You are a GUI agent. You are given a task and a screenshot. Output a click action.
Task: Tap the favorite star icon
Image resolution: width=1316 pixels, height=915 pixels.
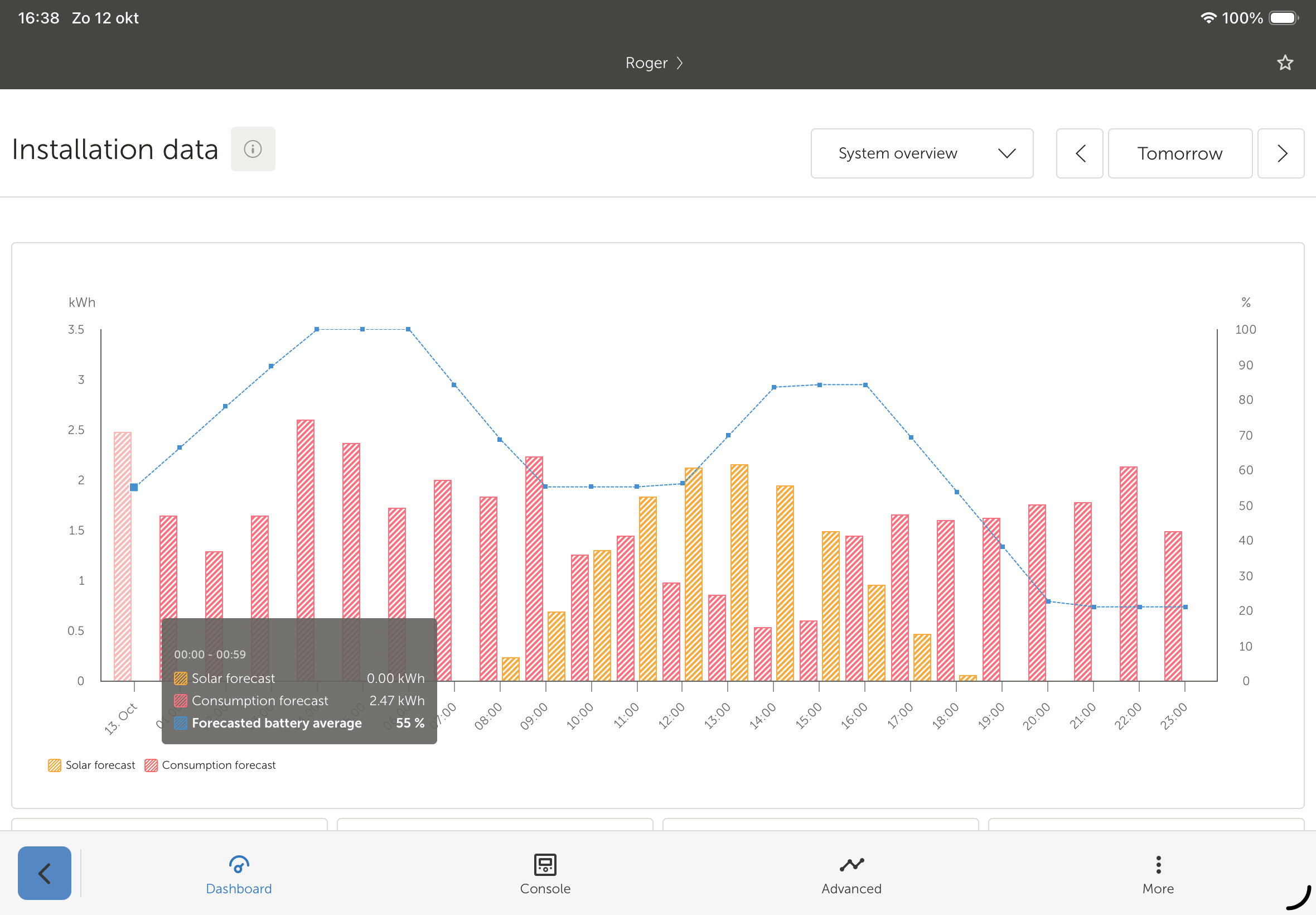pos(1284,62)
